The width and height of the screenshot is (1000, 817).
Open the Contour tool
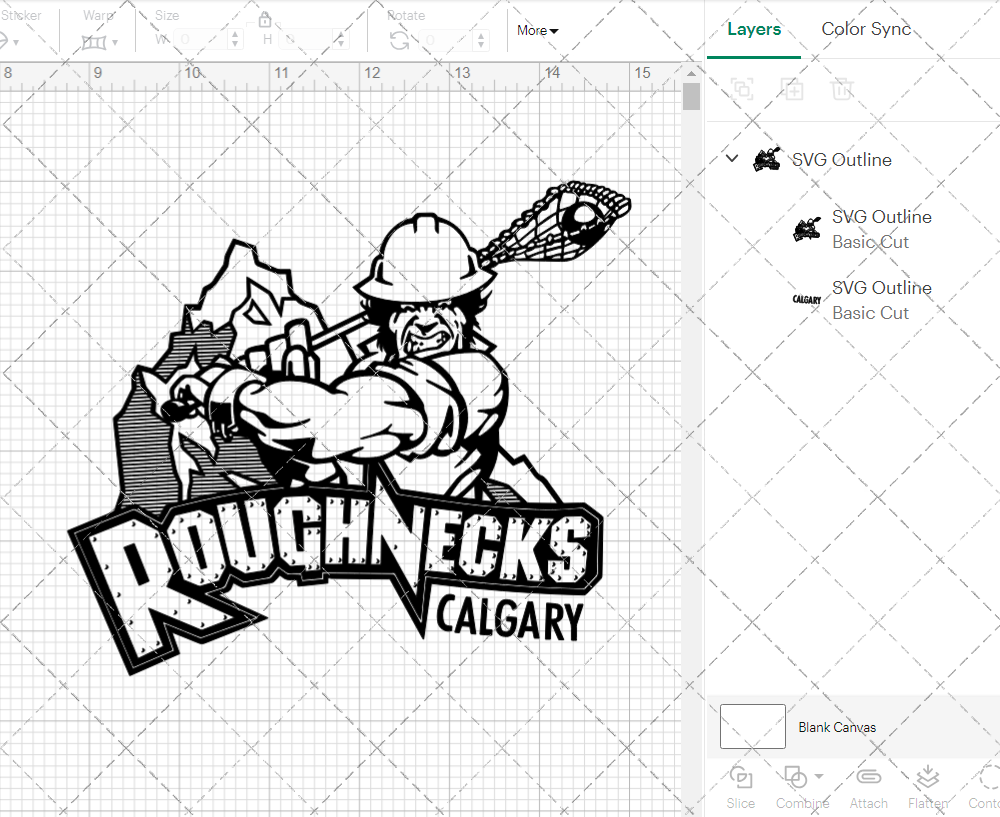click(x=985, y=786)
